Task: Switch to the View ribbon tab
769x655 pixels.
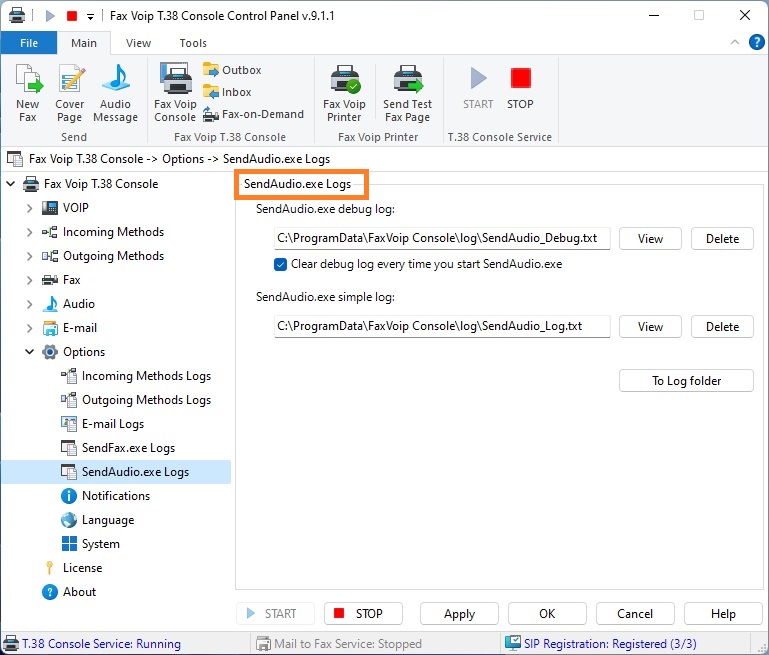Action: point(138,43)
